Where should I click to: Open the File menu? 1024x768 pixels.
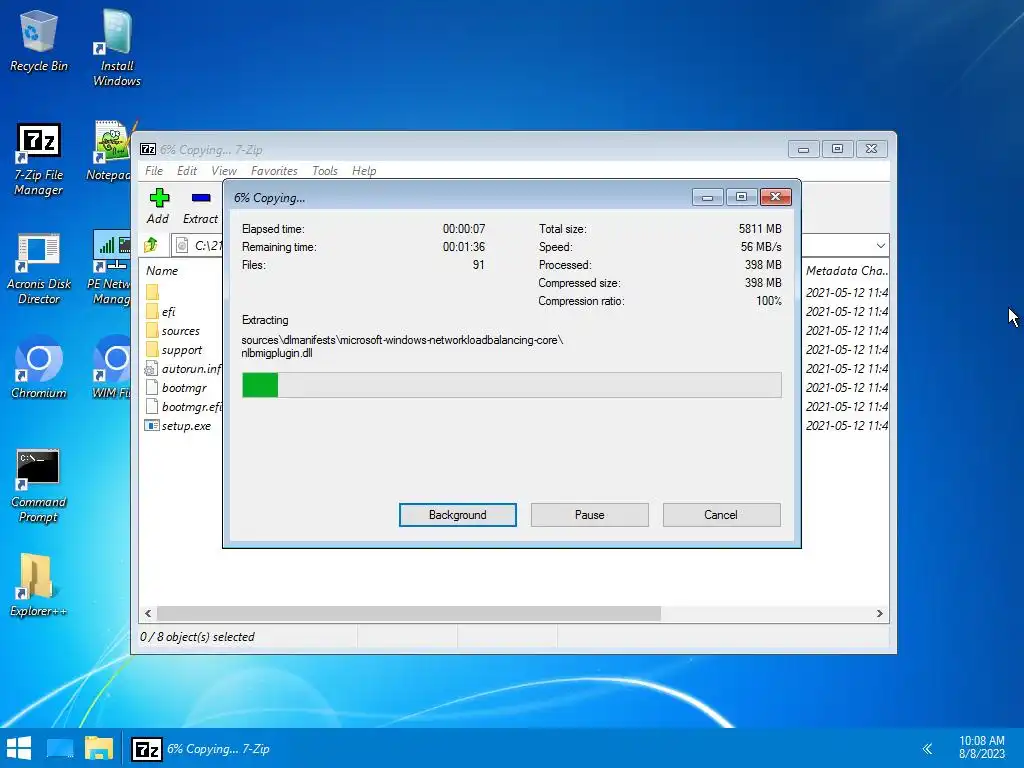tap(154, 170)
